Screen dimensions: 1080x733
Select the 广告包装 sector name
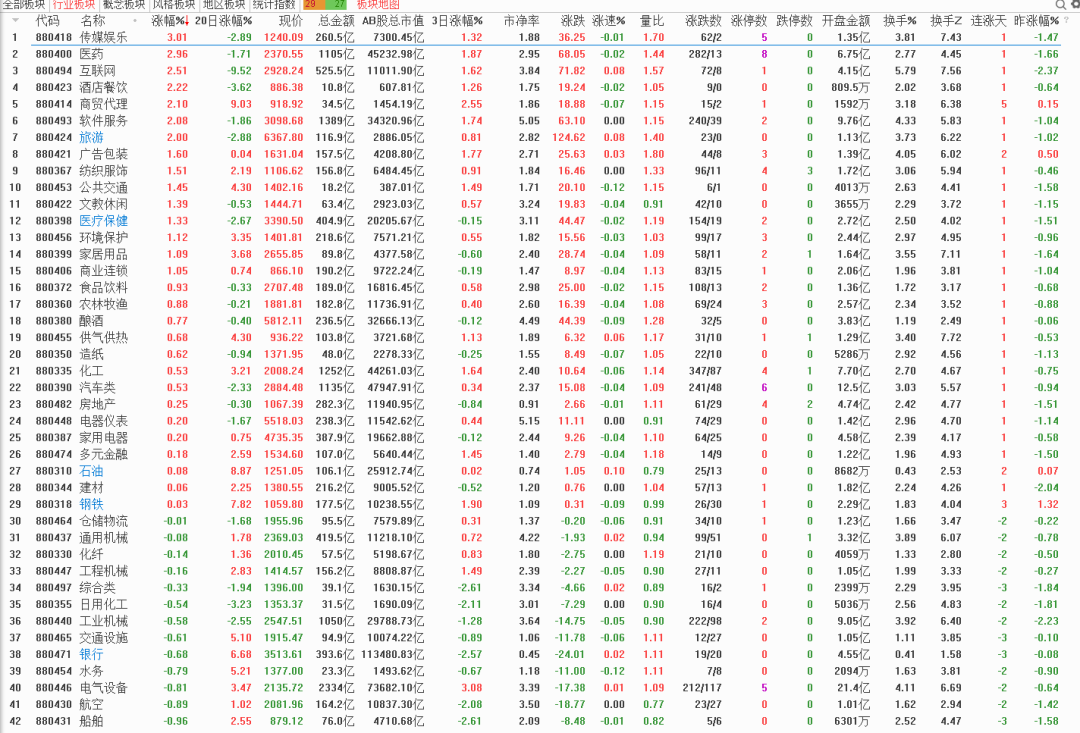pyautogui.click(x=103, y=154)
